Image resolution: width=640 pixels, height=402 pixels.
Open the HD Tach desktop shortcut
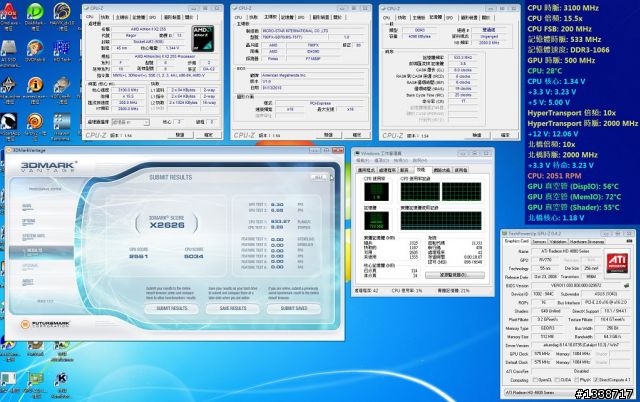click(62, 49)
